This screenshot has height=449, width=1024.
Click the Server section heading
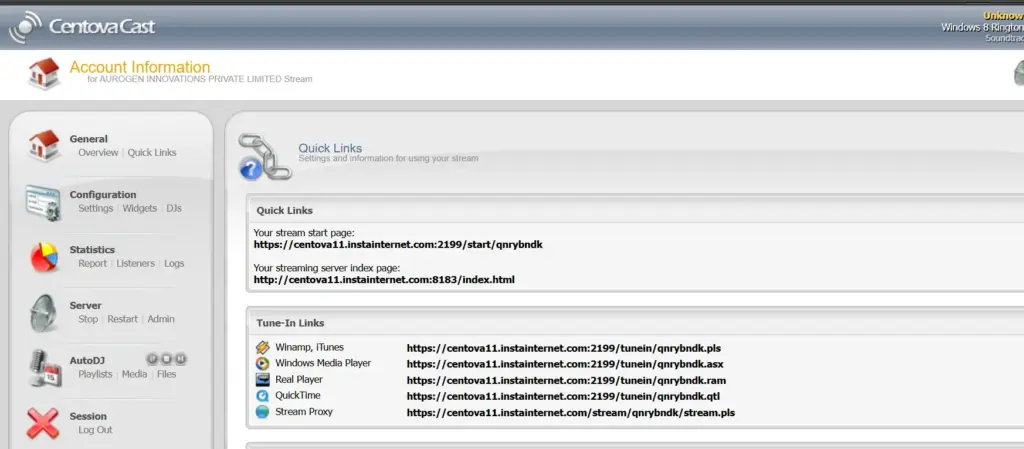point(86,305)
